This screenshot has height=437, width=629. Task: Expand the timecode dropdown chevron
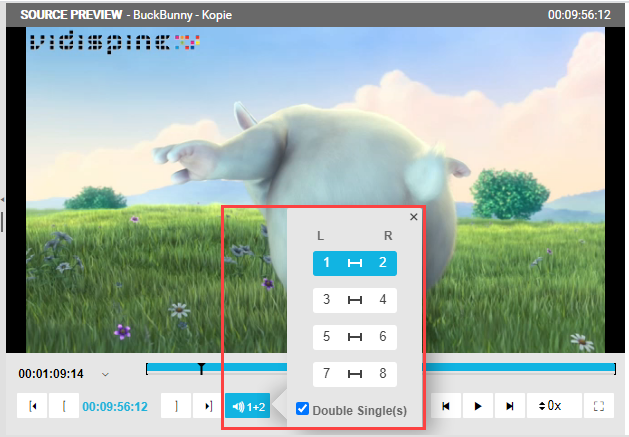(x=105, y=374)
